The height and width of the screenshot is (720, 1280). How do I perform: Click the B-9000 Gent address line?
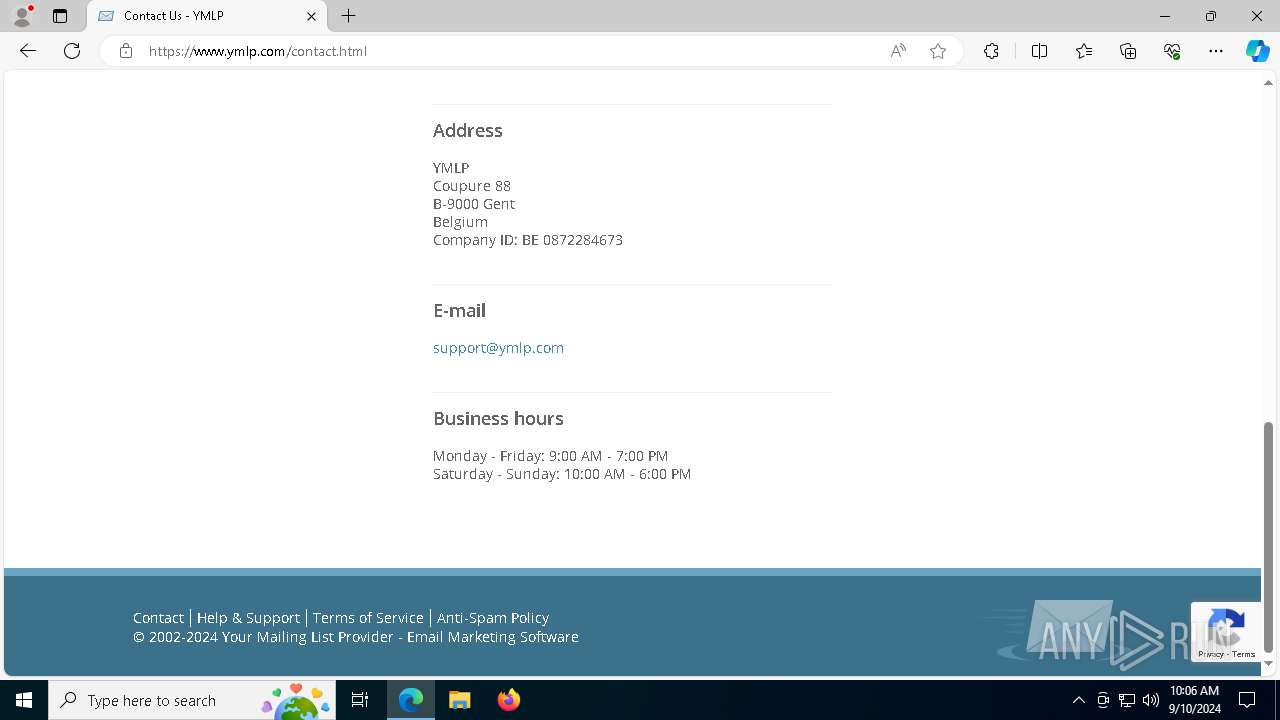[474, 204]
